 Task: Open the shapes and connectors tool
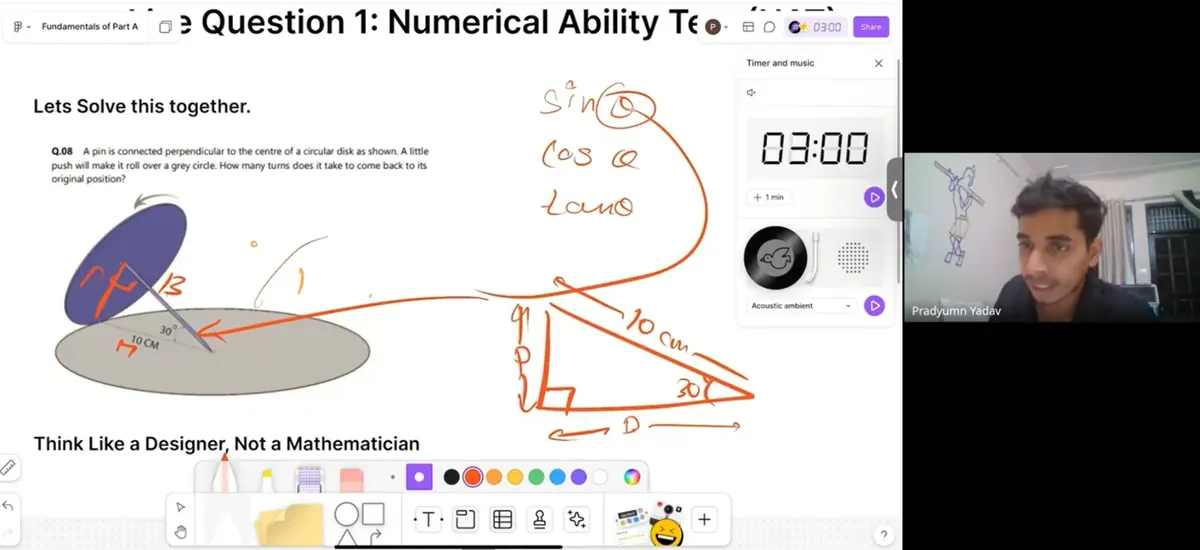click(359, 523)
